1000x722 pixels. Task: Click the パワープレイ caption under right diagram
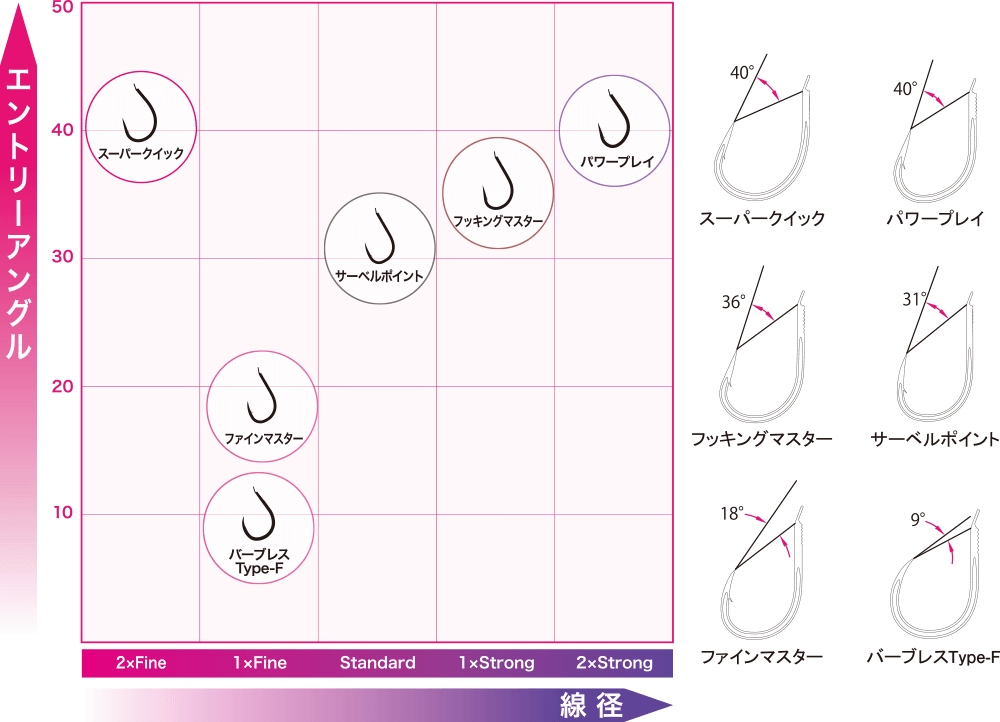[935, 218]
